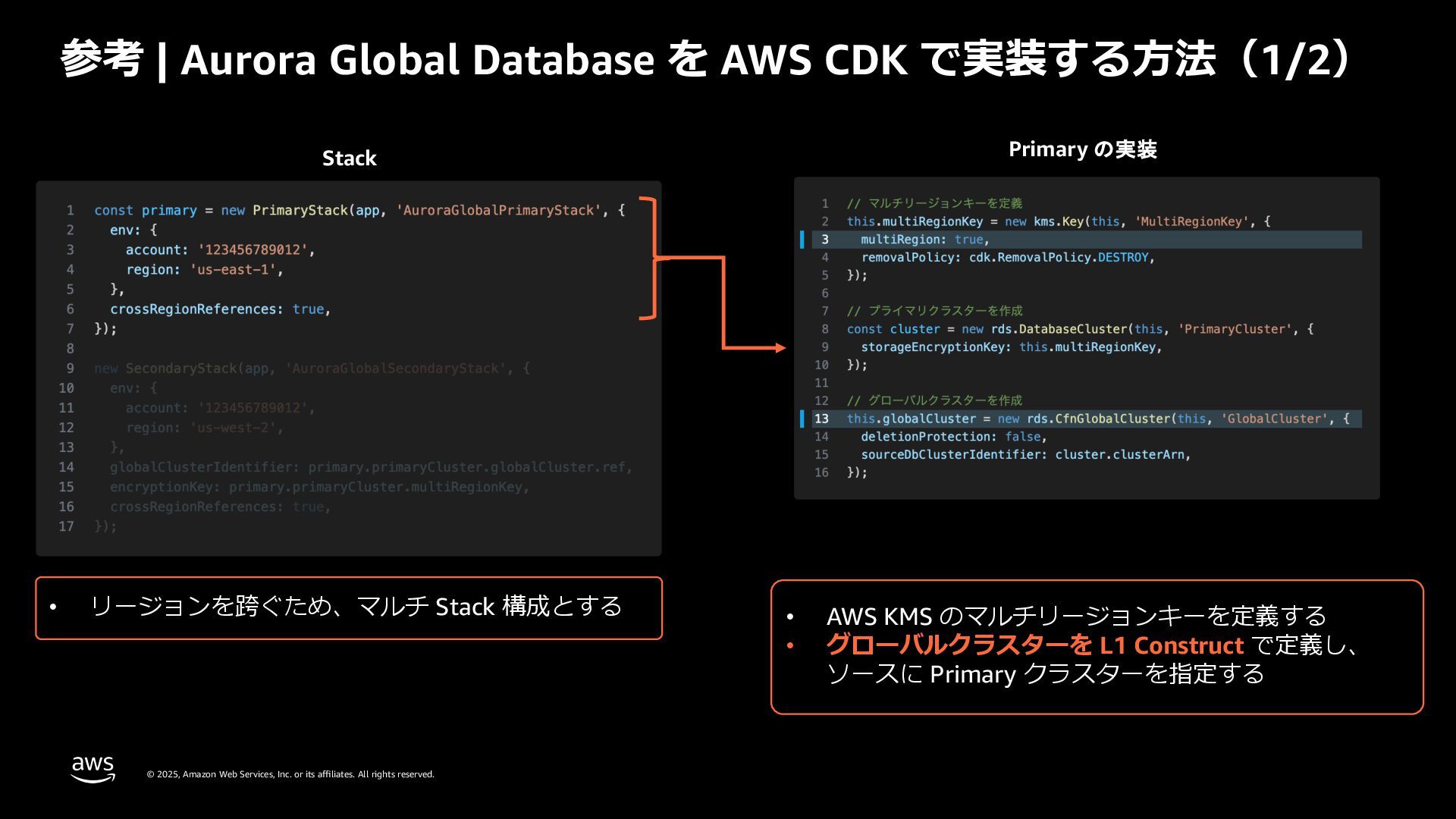Click the text 'ソースに Primary クラスターを指定する'
The height and width of the screenshot is (819, 1456).
pyautogui.click(x=1045, y=673)
